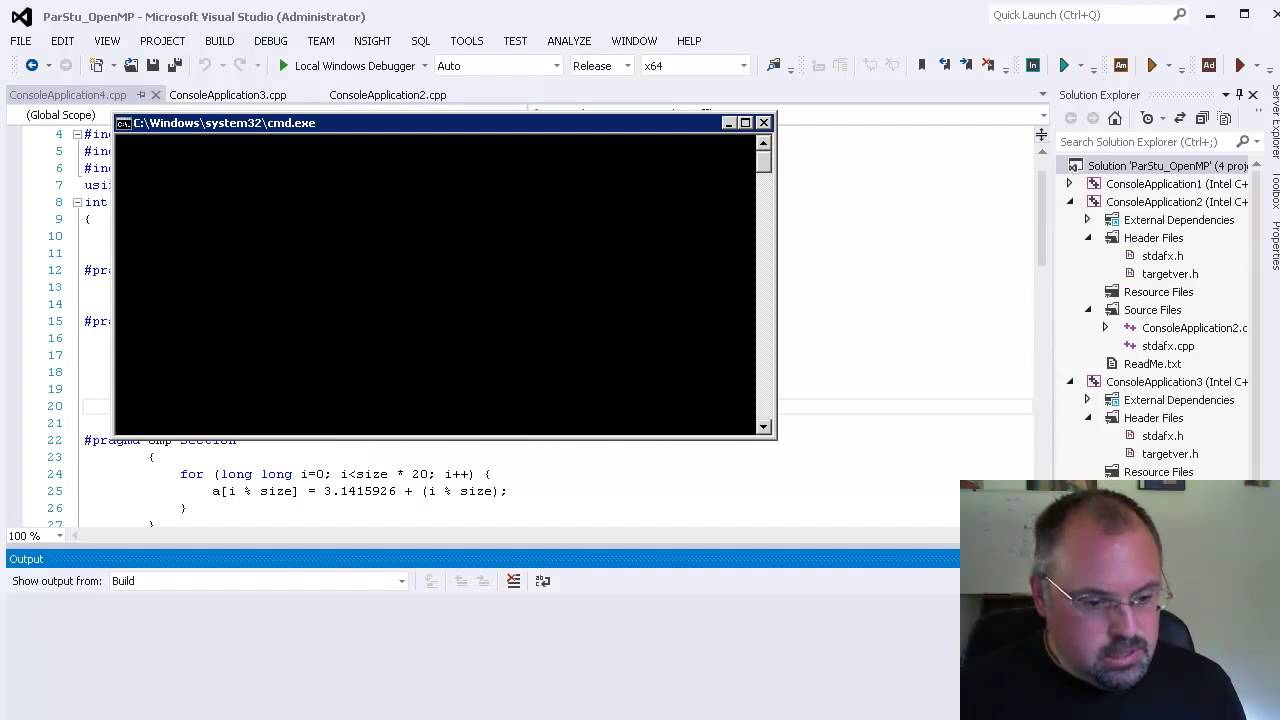Collapse ConsoleApplication3 project node
The width and height of the screenshot is (1280, 720).
[1069, 382]
